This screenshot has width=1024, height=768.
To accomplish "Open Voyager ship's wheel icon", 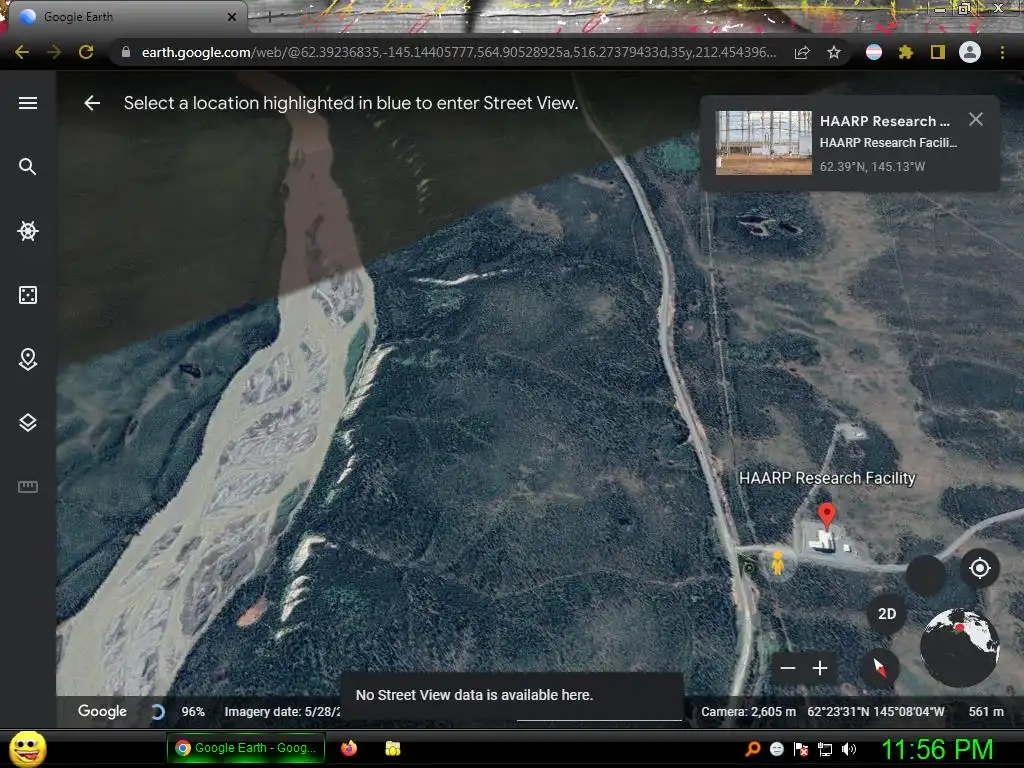I will pyautogui.click(x=27, y=231).
